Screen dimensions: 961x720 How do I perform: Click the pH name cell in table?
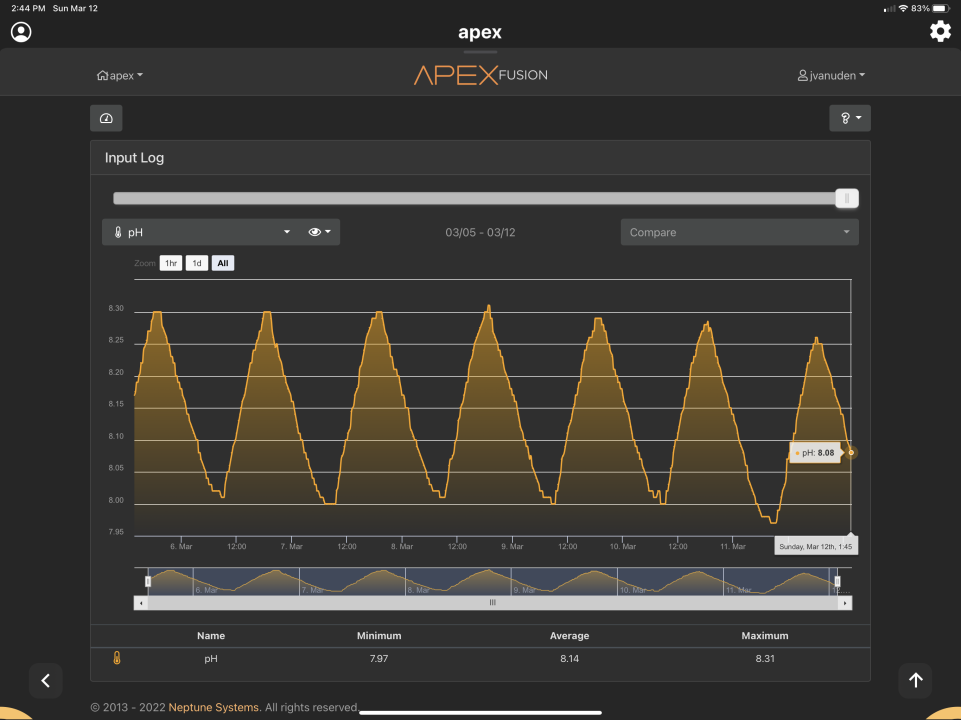[x=211, y=659]
